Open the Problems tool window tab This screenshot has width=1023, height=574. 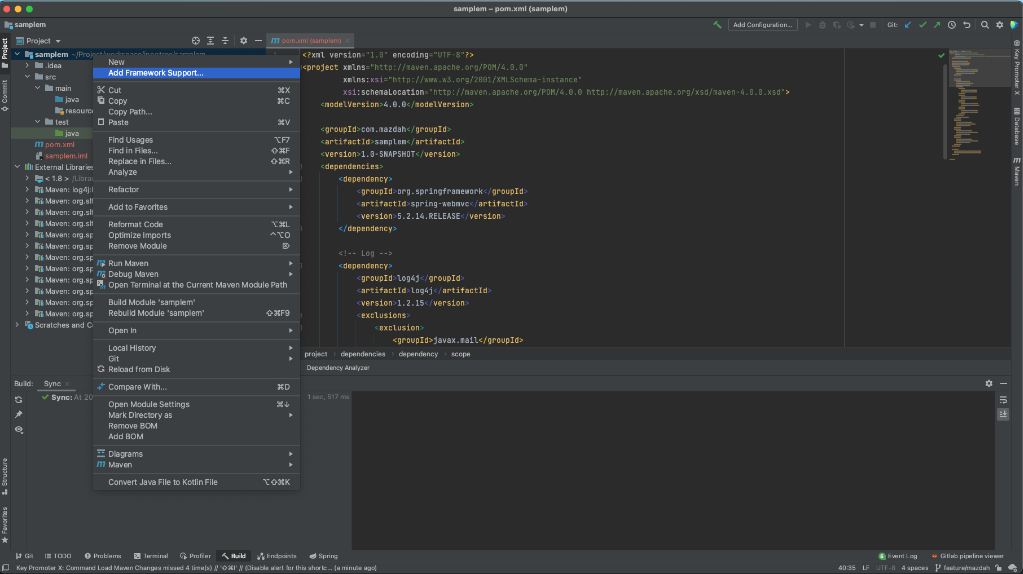tap(103, 556)
